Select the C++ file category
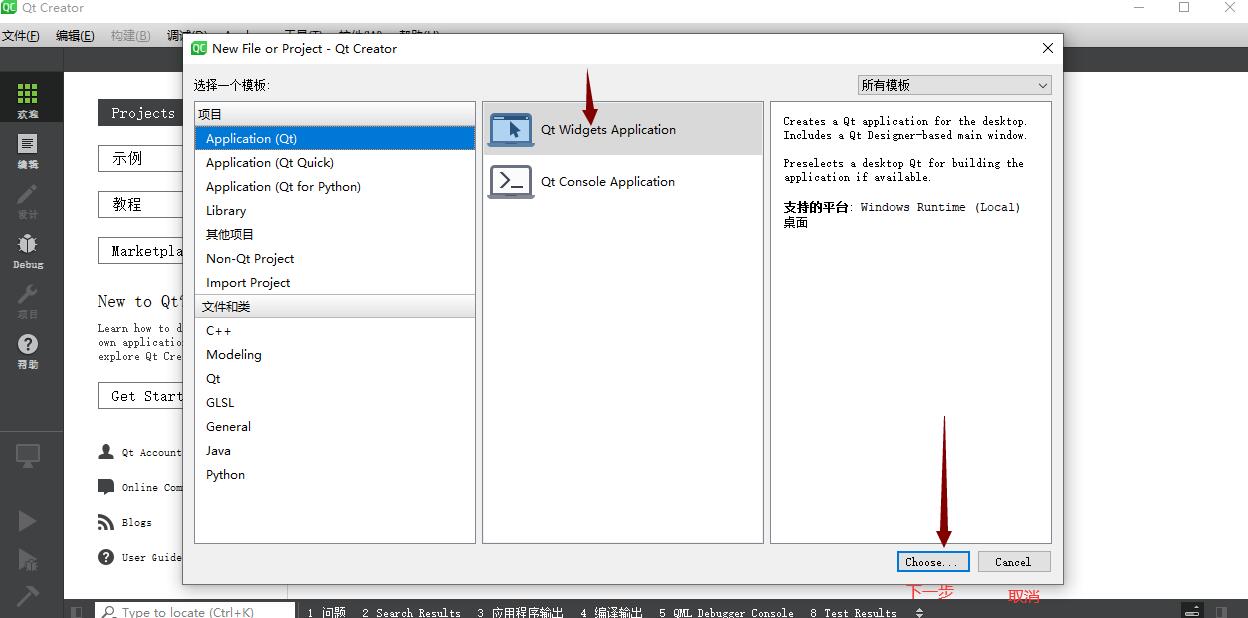Screen dimensions: 1248x618 (335, 330)
